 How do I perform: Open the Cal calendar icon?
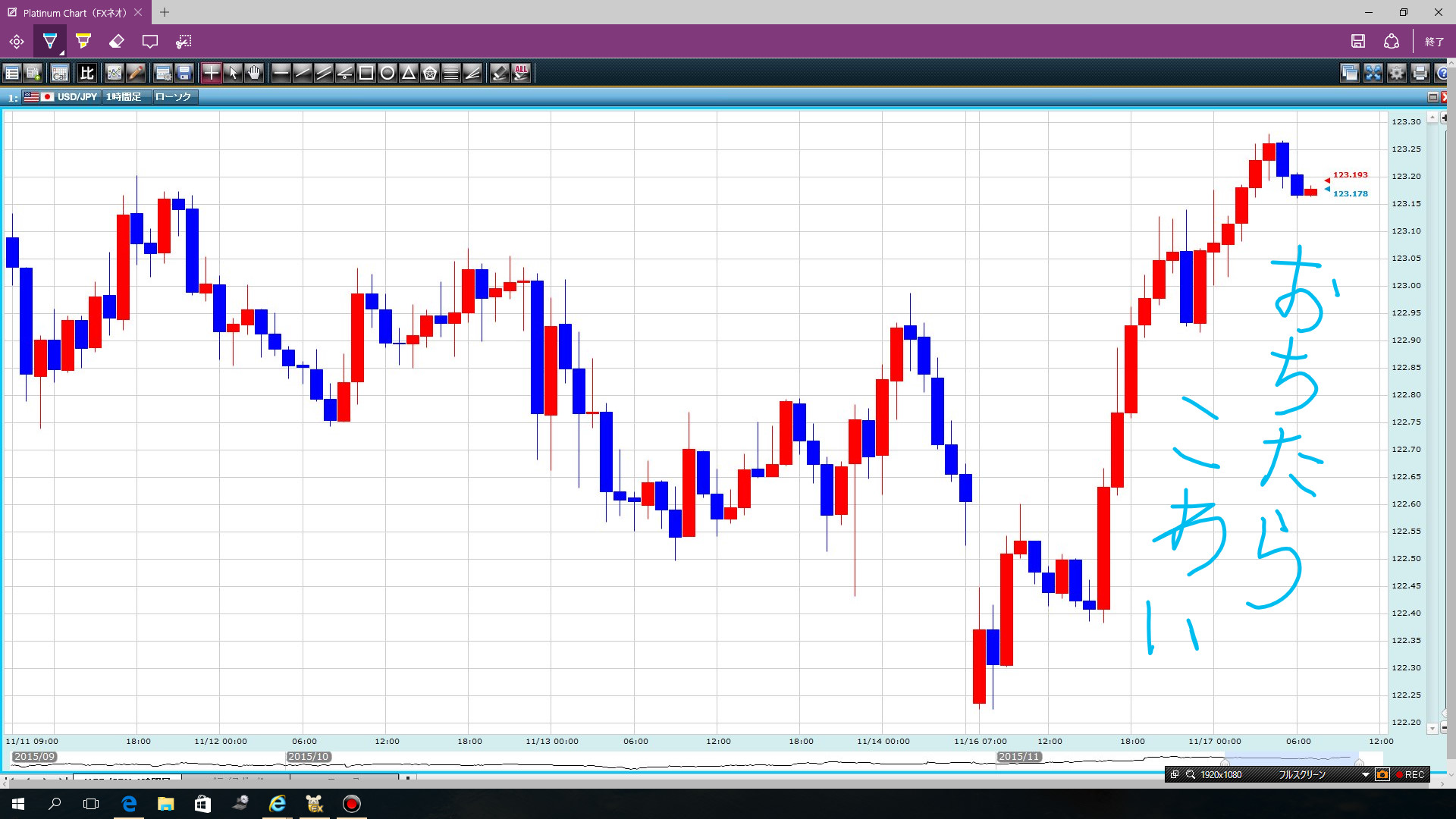pos(59,73)
